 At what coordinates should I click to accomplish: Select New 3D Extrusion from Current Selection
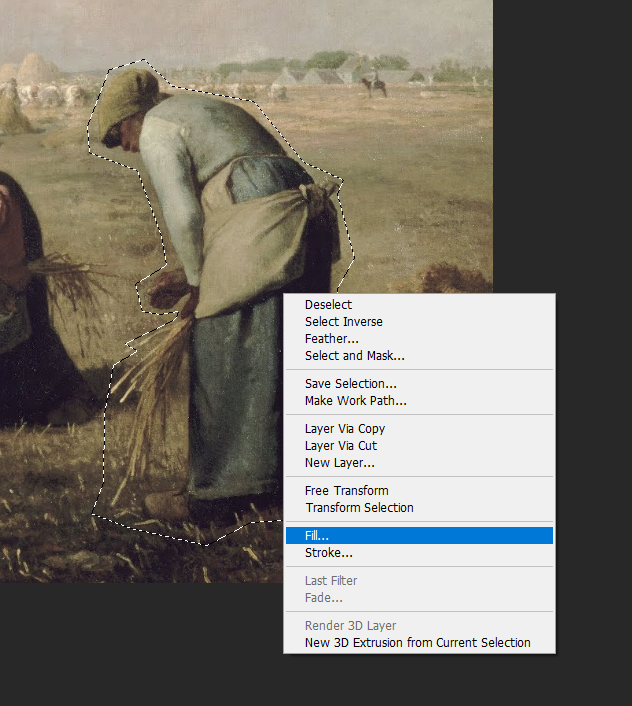pyautogui.click(x=419, y=643)
